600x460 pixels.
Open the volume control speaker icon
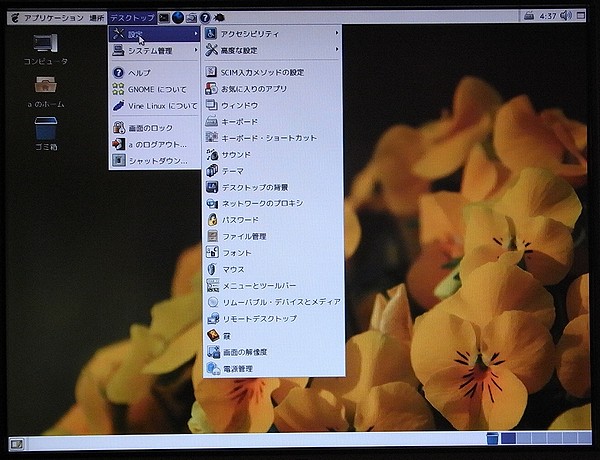click(566, 16)
